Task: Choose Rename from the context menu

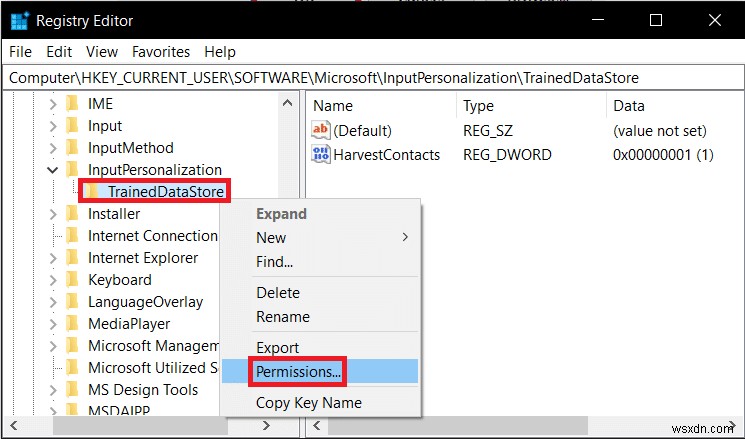Action: pyautogui.click(x=320, y=316)
